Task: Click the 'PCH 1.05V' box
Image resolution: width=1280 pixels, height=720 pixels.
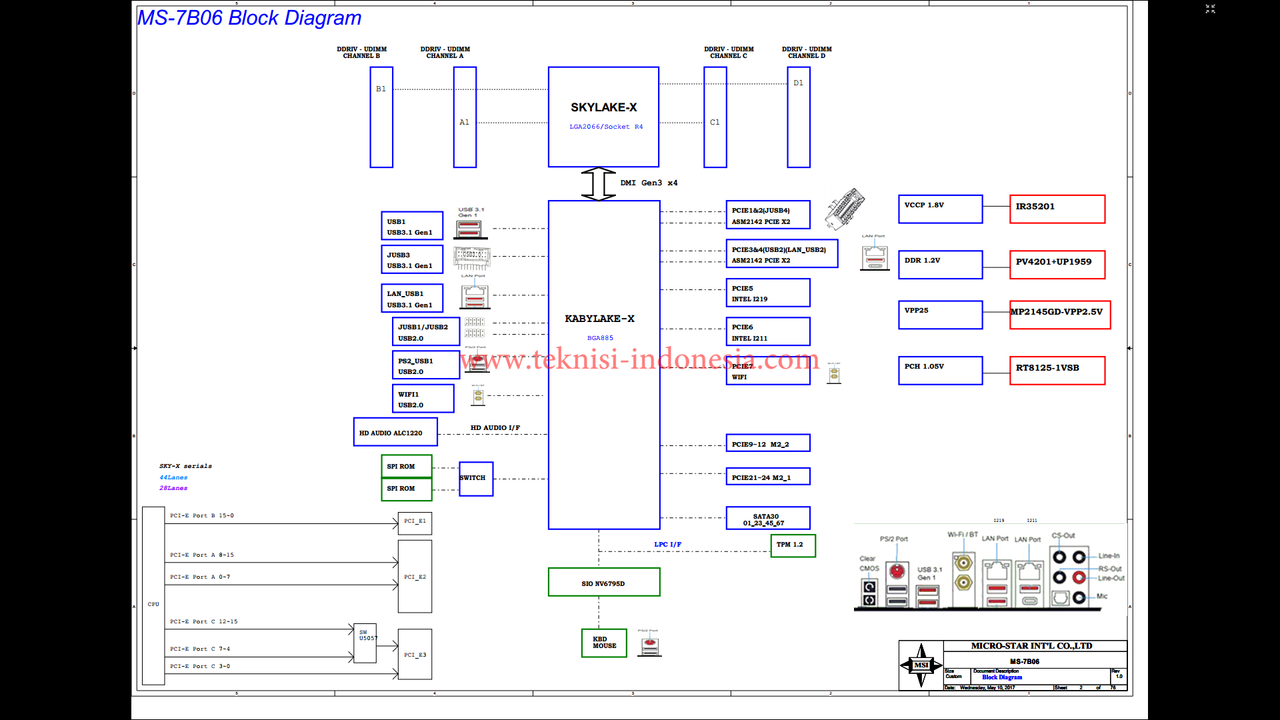Action: [x=940, y=371]
